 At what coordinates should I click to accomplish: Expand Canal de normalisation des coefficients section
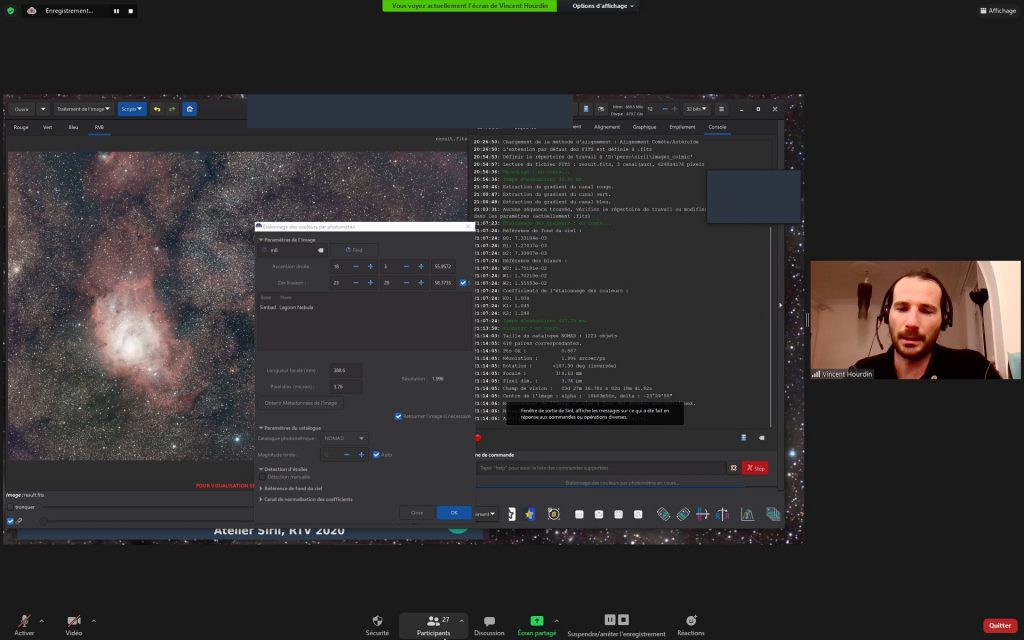261,500
